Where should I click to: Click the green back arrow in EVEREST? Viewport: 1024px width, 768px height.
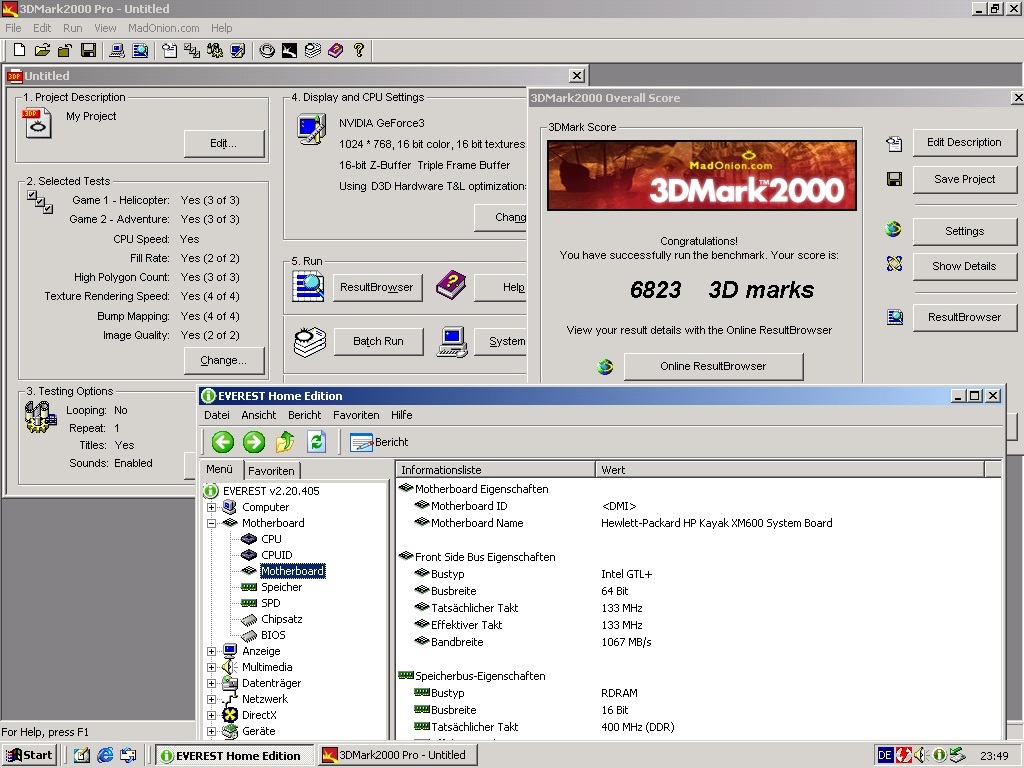(x=222, y=442)
